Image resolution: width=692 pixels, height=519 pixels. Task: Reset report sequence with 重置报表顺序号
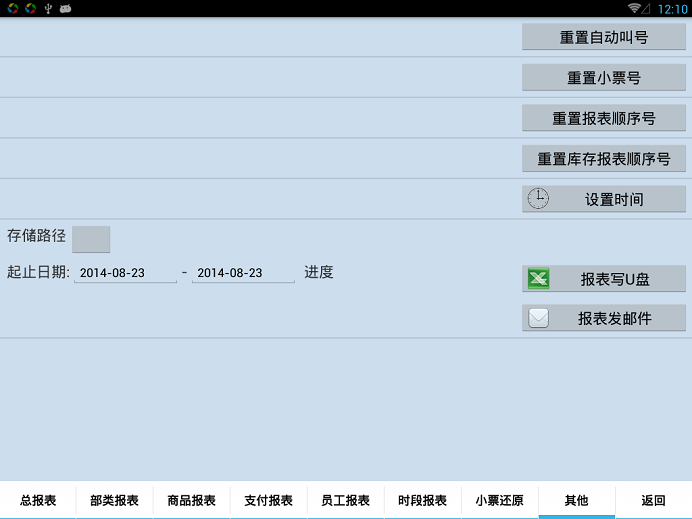pos(603,118)
